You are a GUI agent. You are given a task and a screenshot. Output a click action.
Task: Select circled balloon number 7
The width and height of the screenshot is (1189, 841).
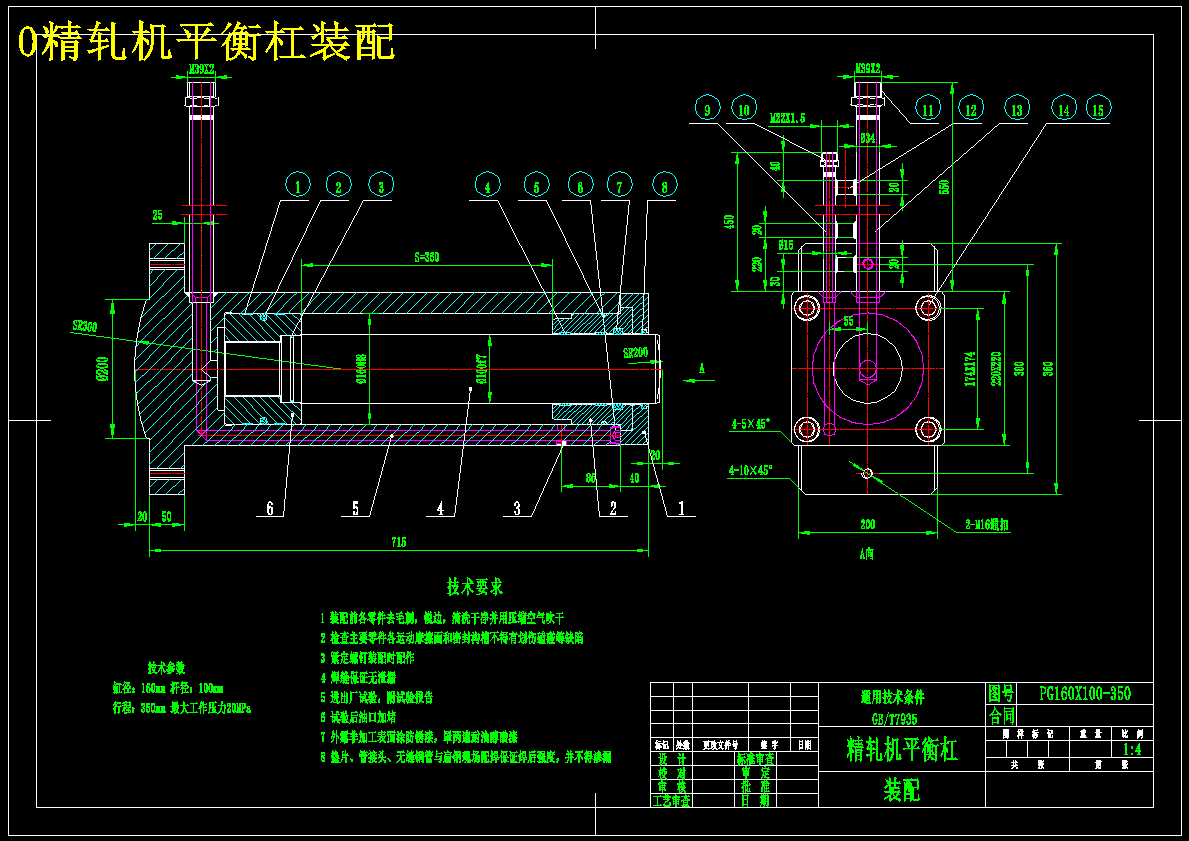tap(619, 185)
